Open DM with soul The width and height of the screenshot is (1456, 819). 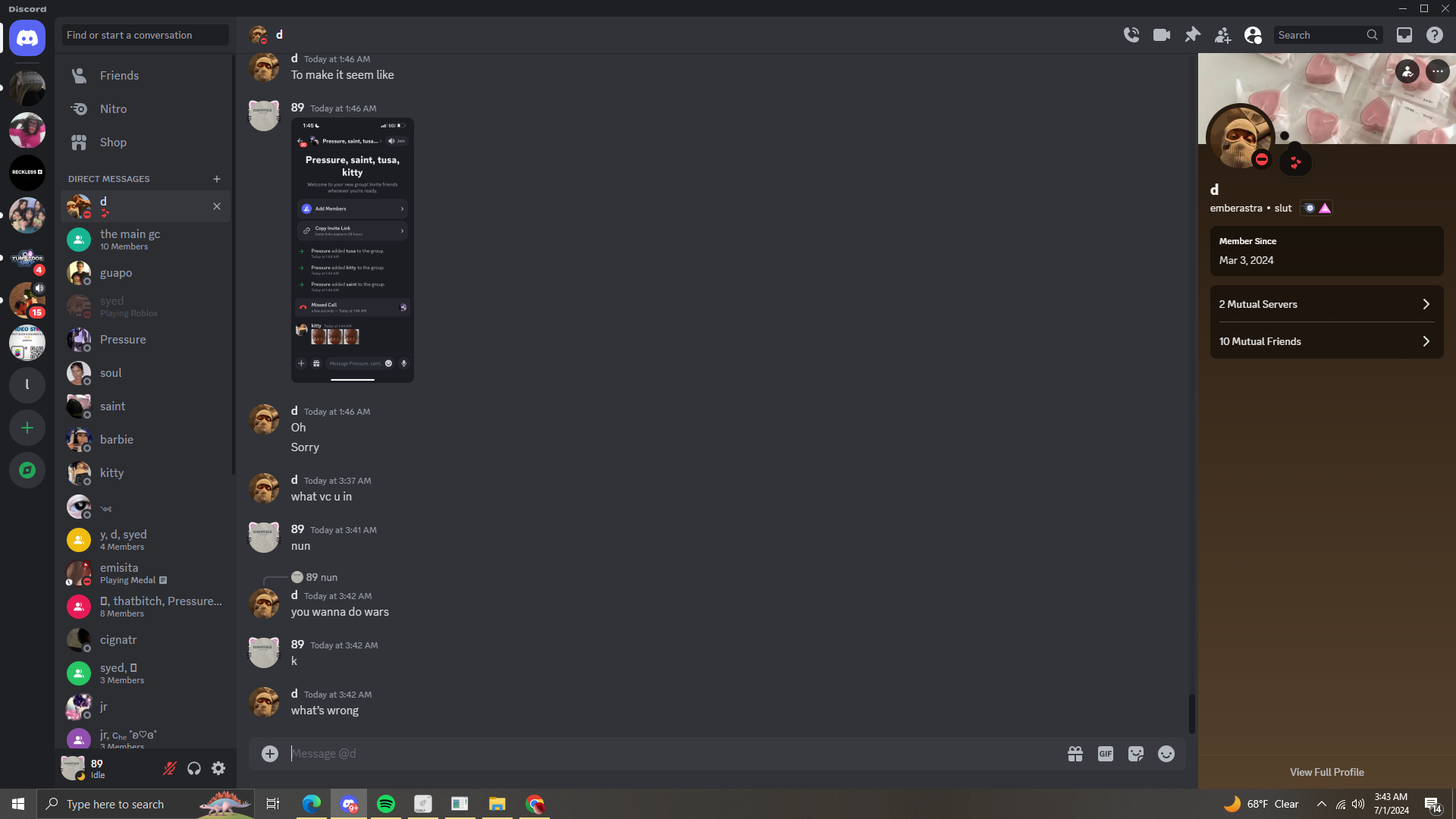146,373
